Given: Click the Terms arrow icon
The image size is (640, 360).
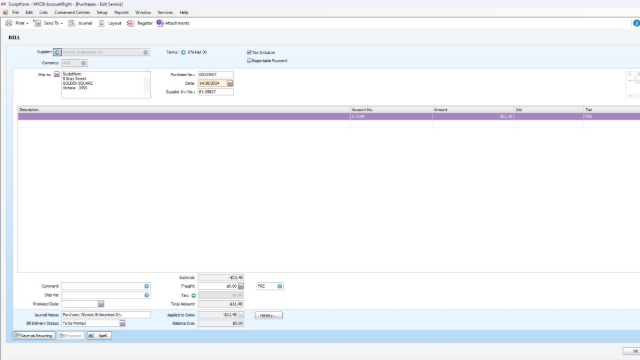Looking at the screenshot, I should (x=183, y=52).
